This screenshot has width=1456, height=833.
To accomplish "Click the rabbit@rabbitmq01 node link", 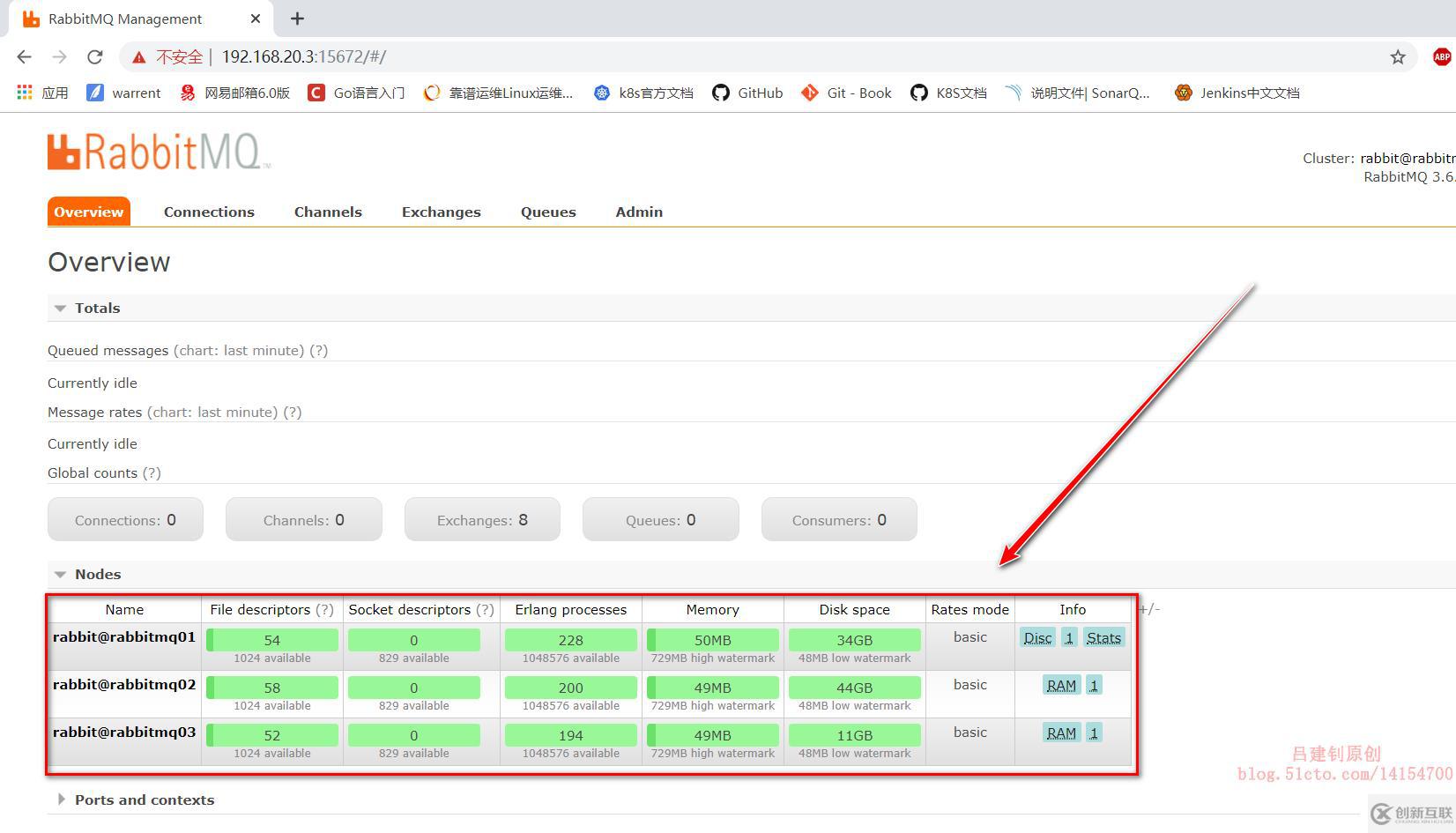I will (x=124, y=637).
